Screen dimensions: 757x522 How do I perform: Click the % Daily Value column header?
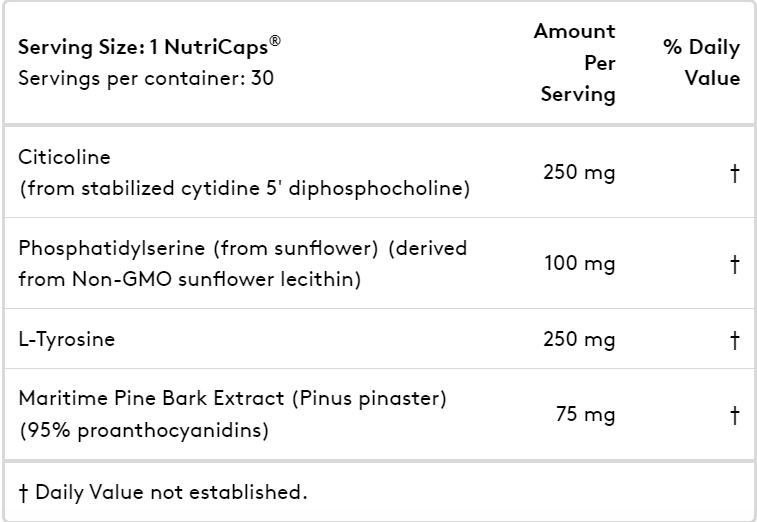tap(701, 63)
